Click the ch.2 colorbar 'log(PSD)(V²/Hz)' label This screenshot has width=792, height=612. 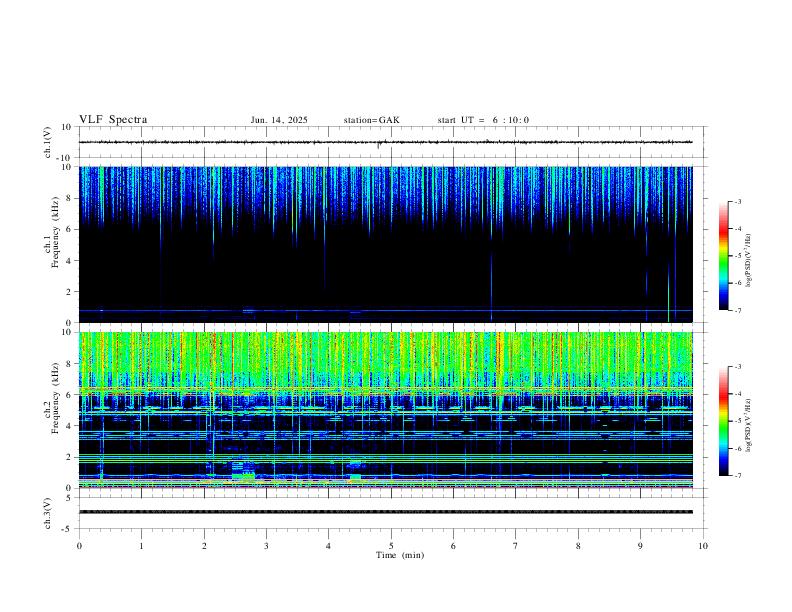coord(749,425)
